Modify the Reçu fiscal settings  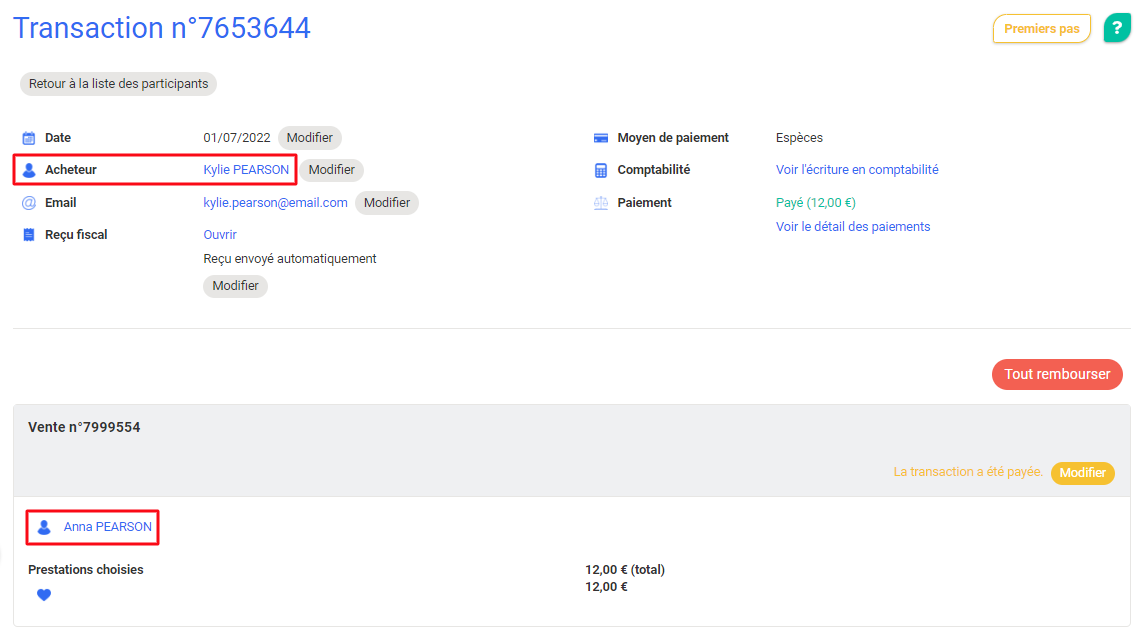(x=235, y=286)
